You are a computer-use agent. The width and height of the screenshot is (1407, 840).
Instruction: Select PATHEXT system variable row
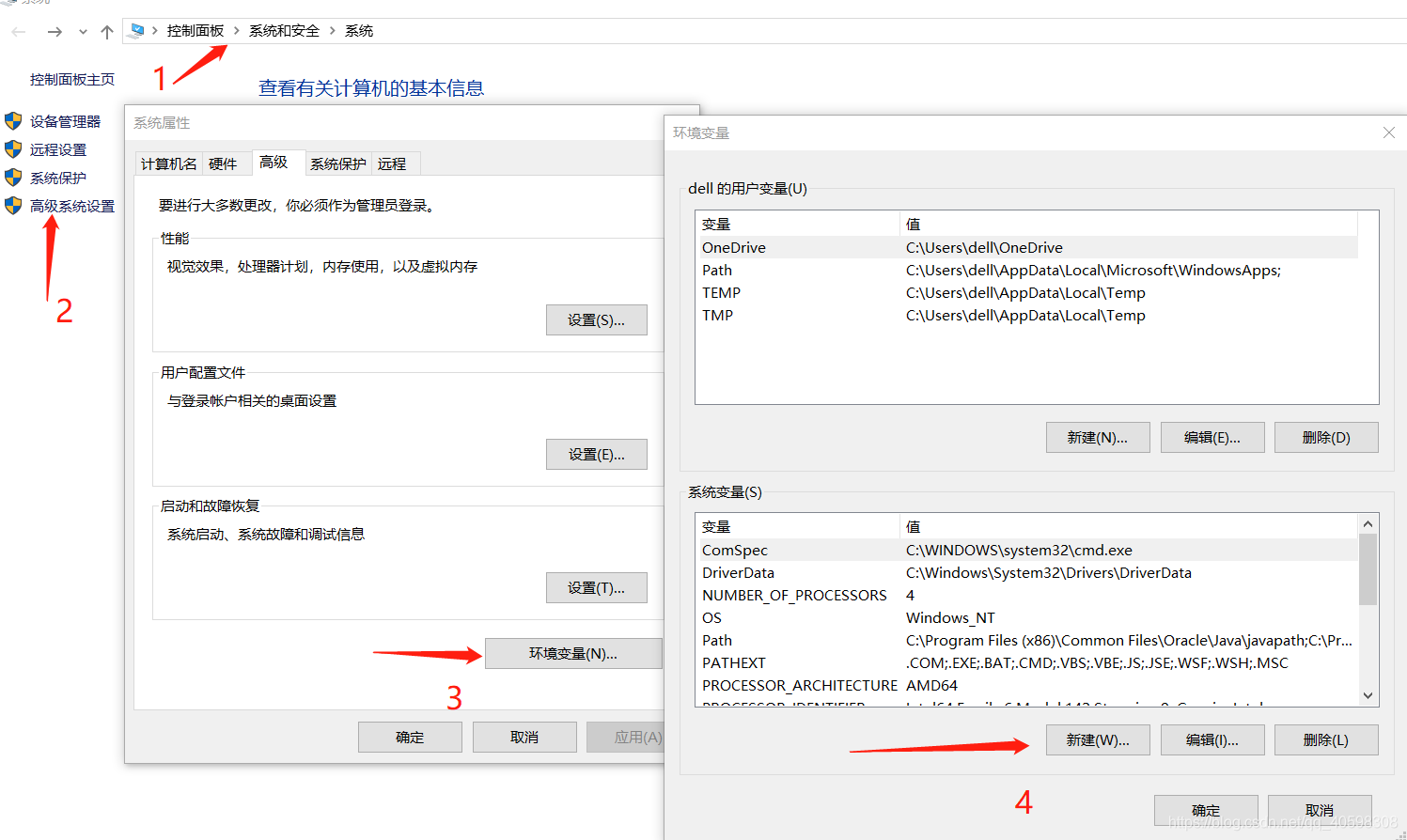tap(1026, 663)
